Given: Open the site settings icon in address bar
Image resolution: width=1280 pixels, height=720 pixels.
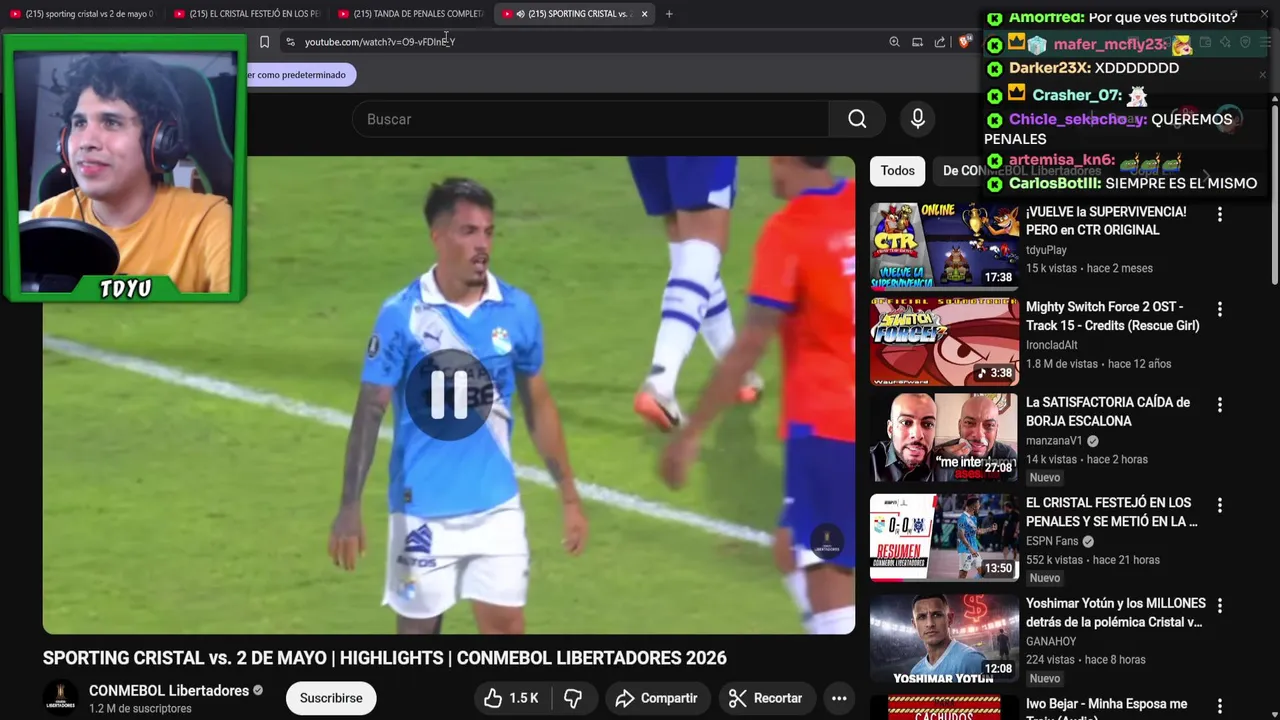Looking at the screenshot, I should [290, 42].
